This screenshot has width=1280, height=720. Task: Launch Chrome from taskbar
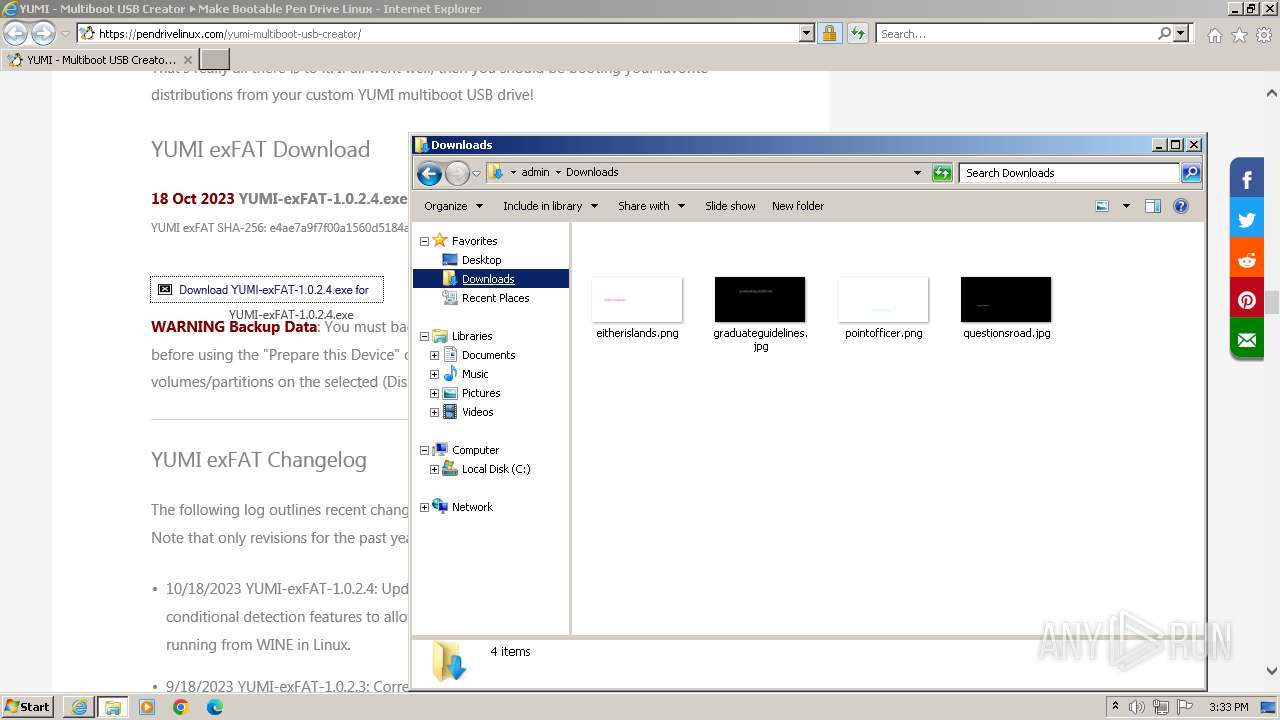point(181,707)
